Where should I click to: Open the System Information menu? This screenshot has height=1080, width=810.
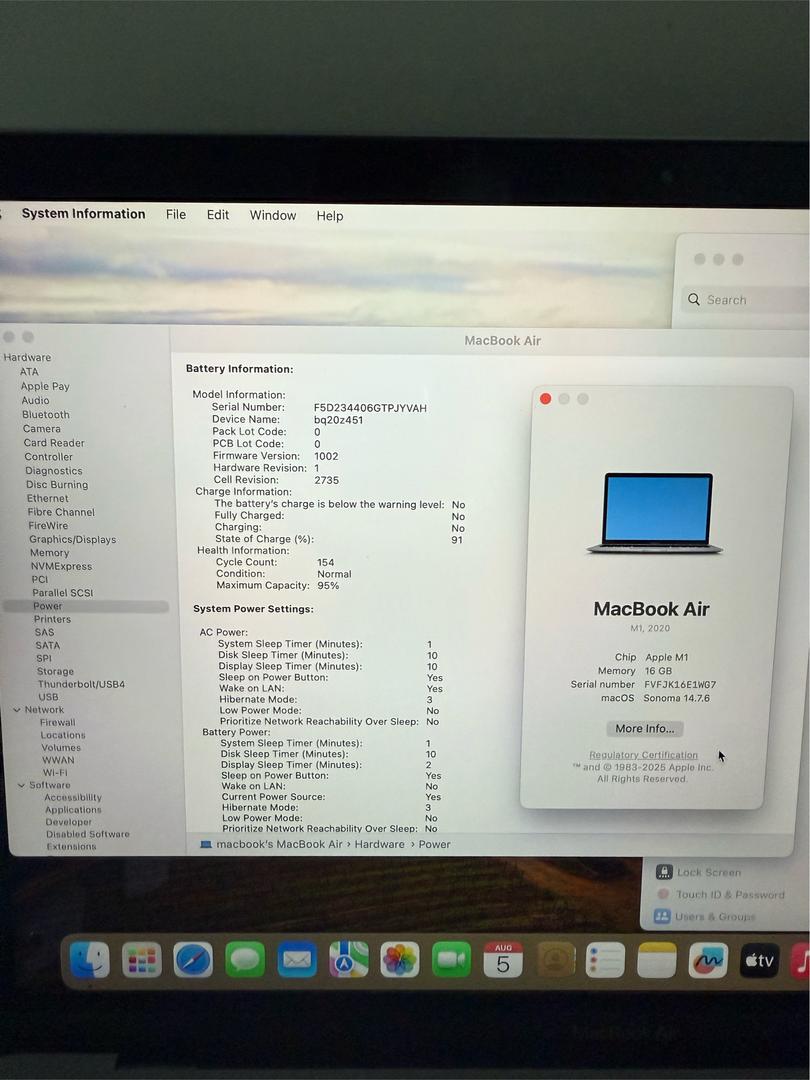(x=83, y=214)
